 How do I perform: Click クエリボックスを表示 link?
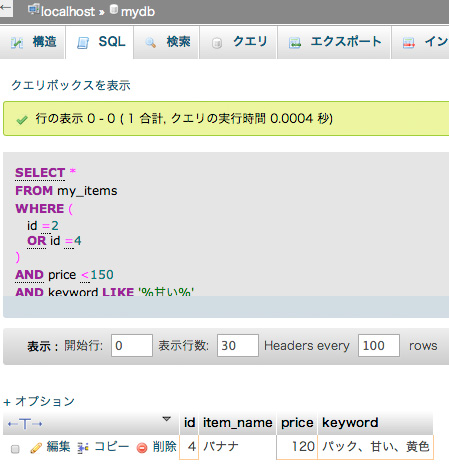point(71,85)
